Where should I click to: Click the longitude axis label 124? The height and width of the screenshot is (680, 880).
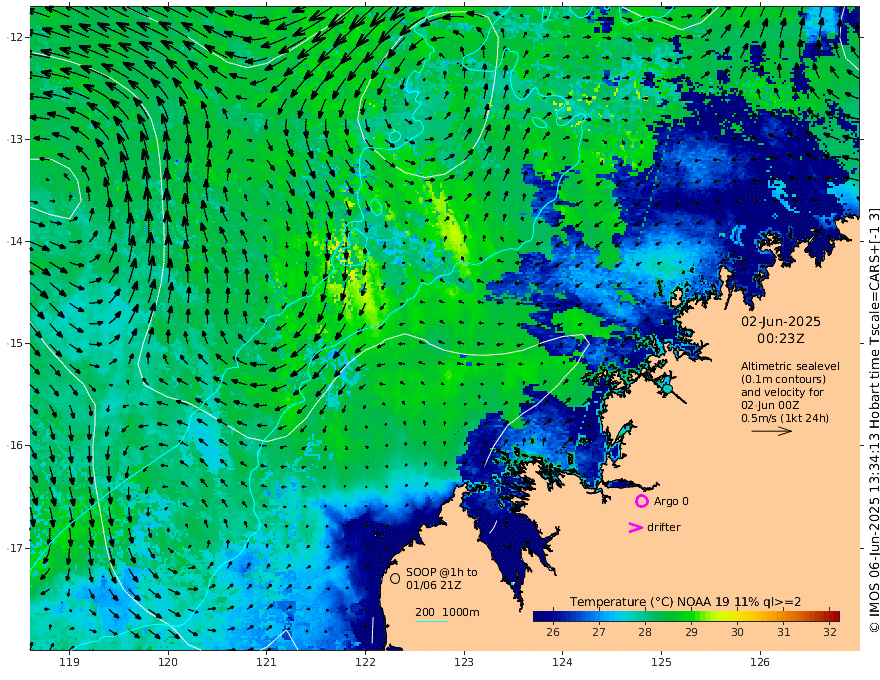563,662
